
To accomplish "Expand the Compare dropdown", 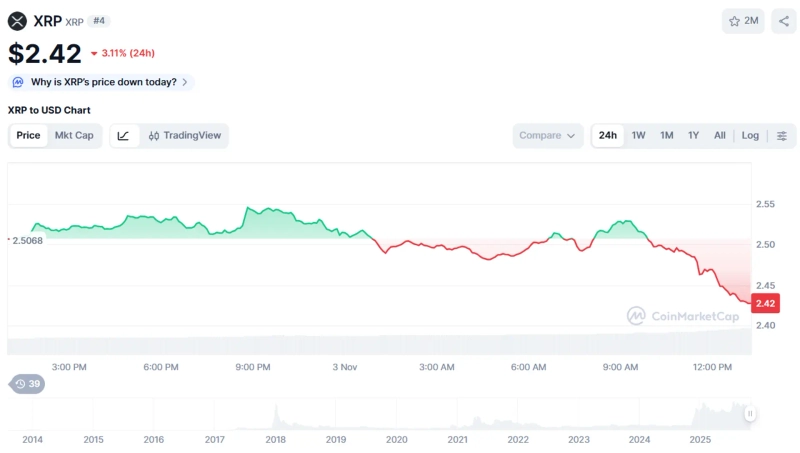I will point(547,136).
